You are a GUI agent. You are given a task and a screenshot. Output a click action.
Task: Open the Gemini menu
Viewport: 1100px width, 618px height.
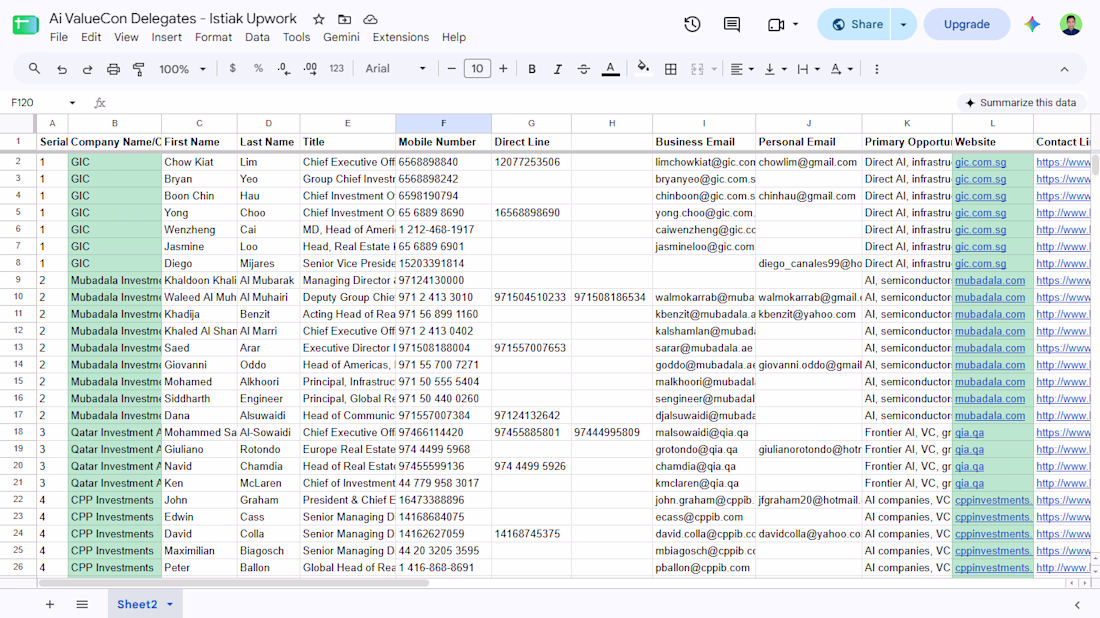[x=341, y=37]
